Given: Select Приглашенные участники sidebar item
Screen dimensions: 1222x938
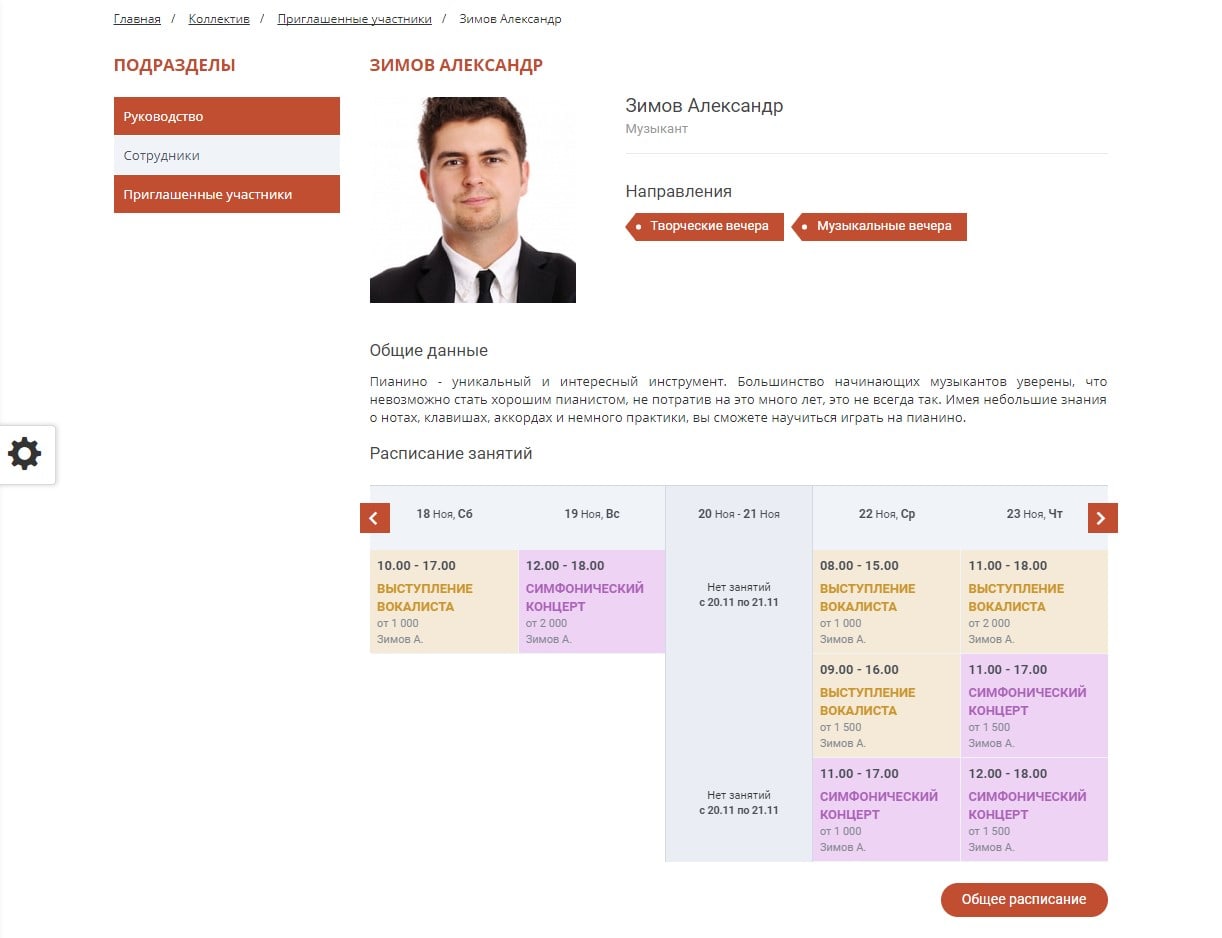Looking at the screenshot, I should pyautogui.click(x=226, y=194).
